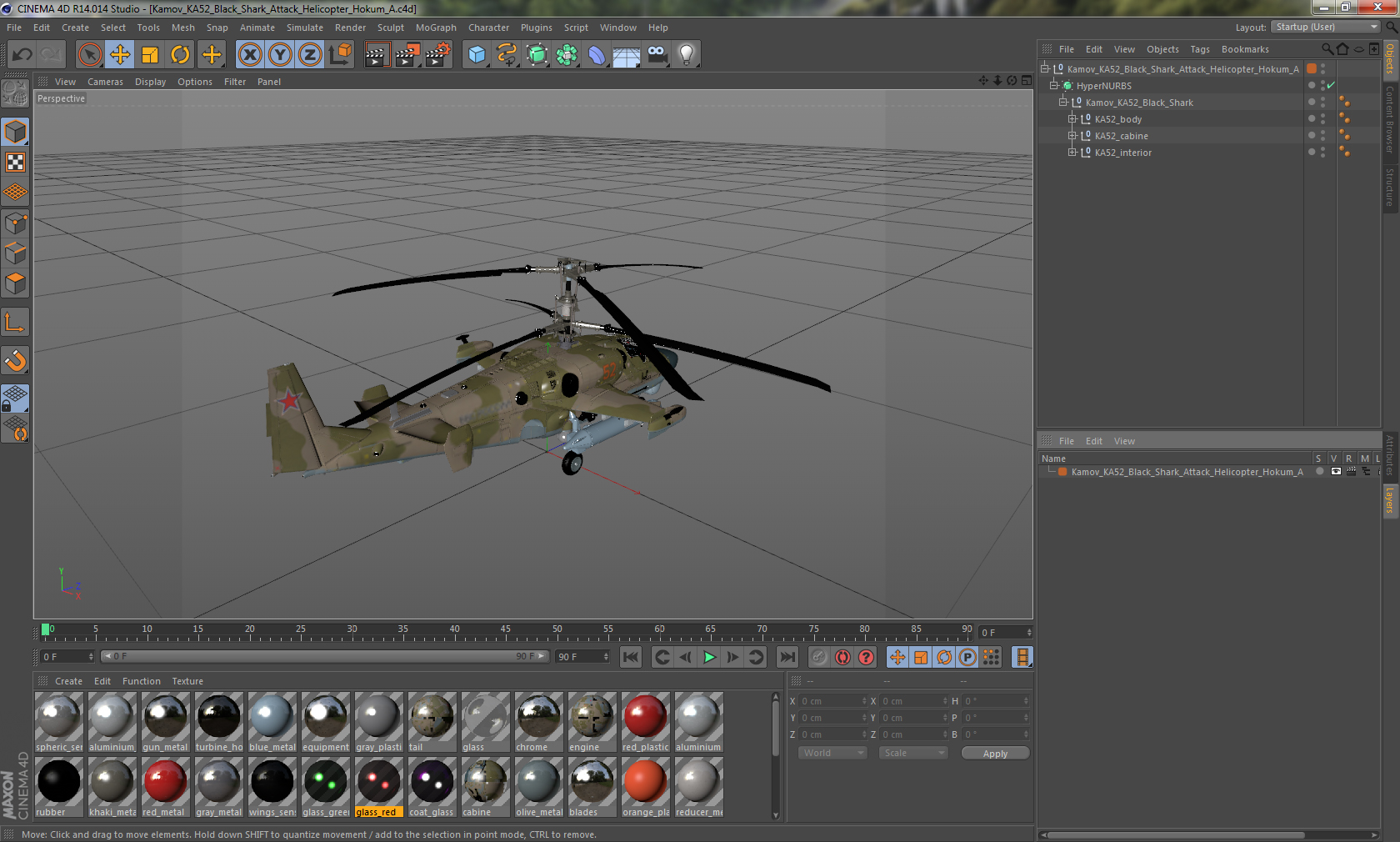This screenshot has height=842, width=1400.
Task: Add a light object
Action: pos(687,55)
